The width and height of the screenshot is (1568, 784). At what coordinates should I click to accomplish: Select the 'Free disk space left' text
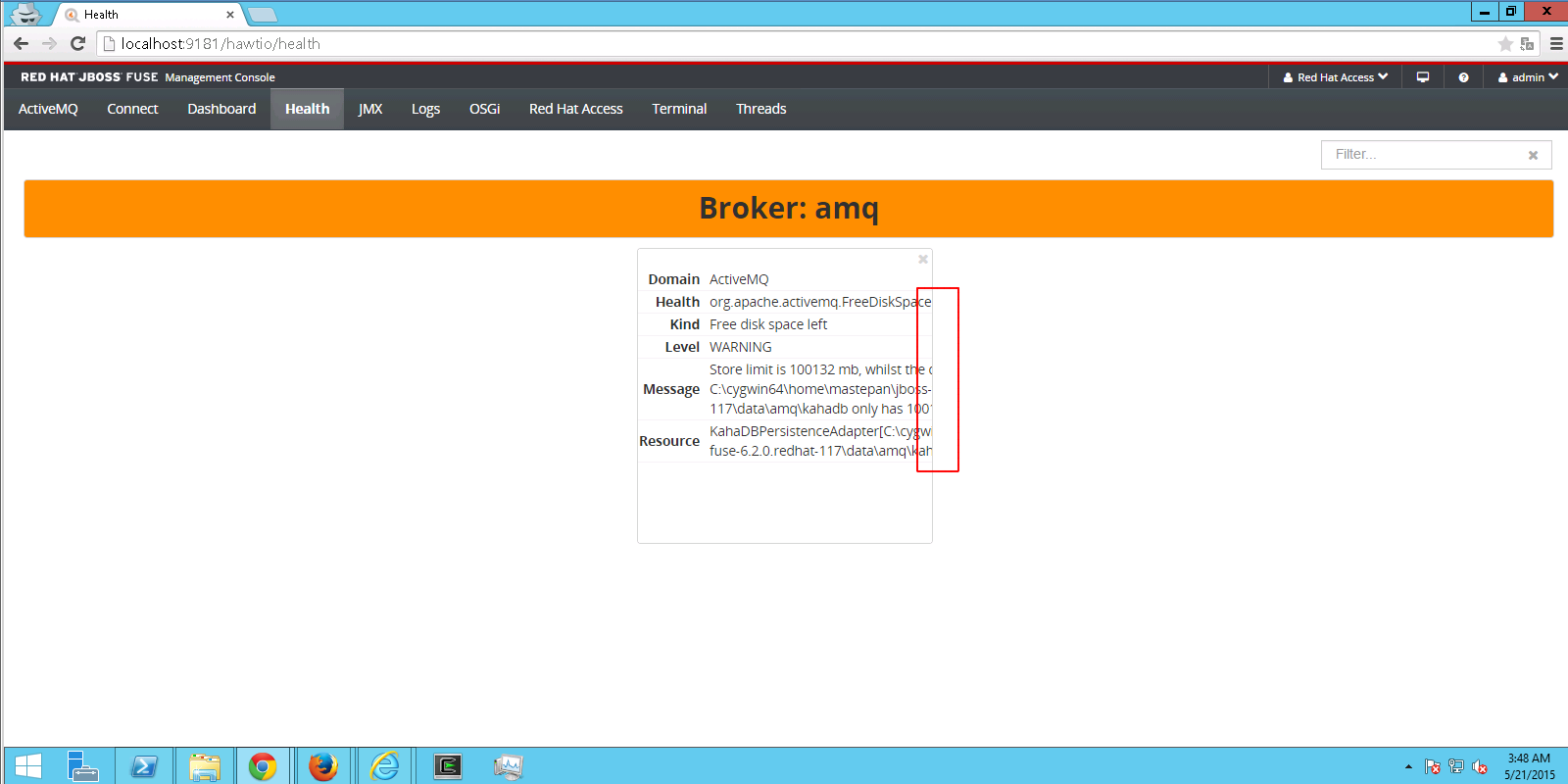tap(768, 324)
